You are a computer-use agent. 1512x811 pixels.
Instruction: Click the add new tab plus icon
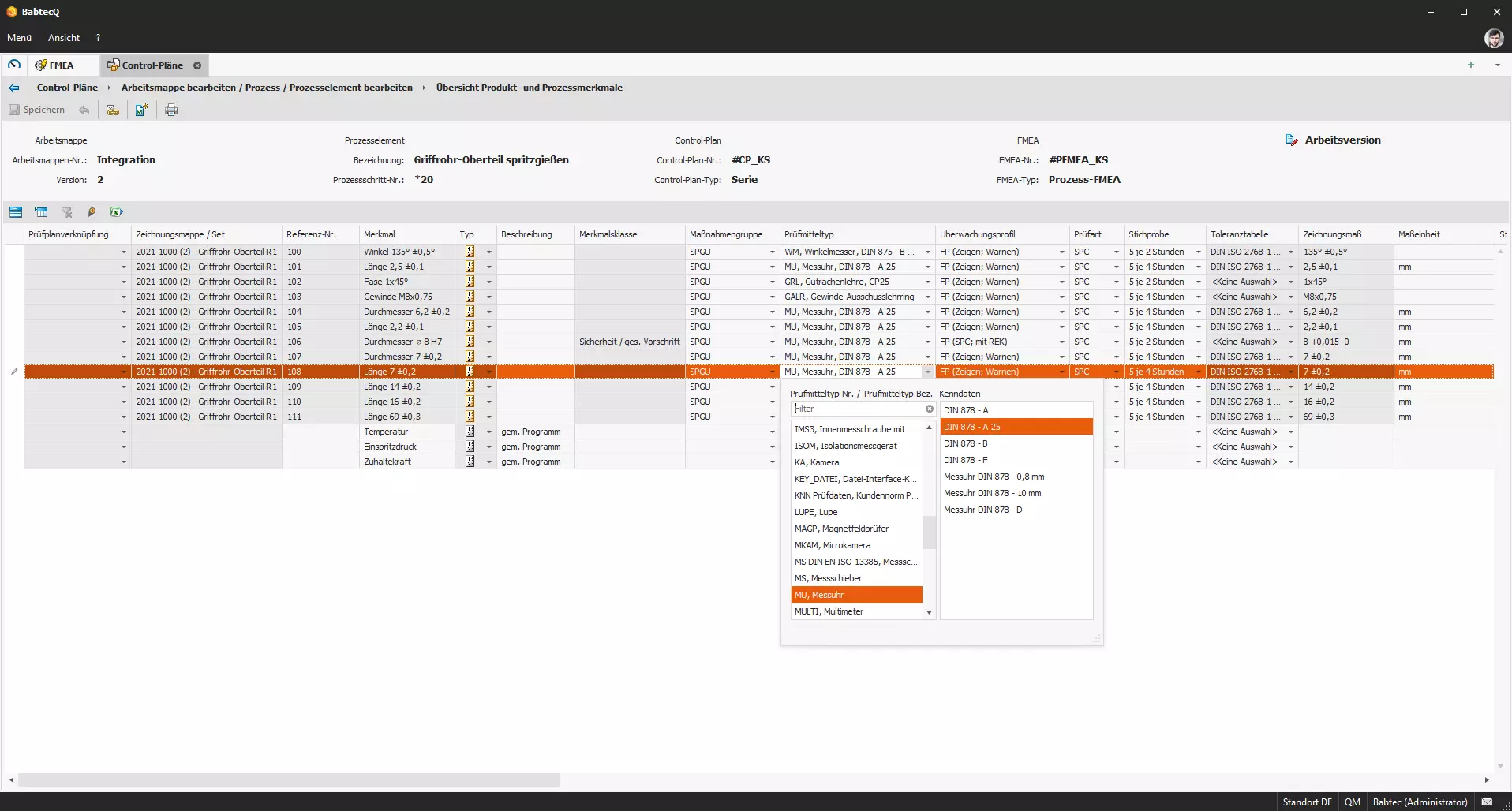tap(1471, 65)
